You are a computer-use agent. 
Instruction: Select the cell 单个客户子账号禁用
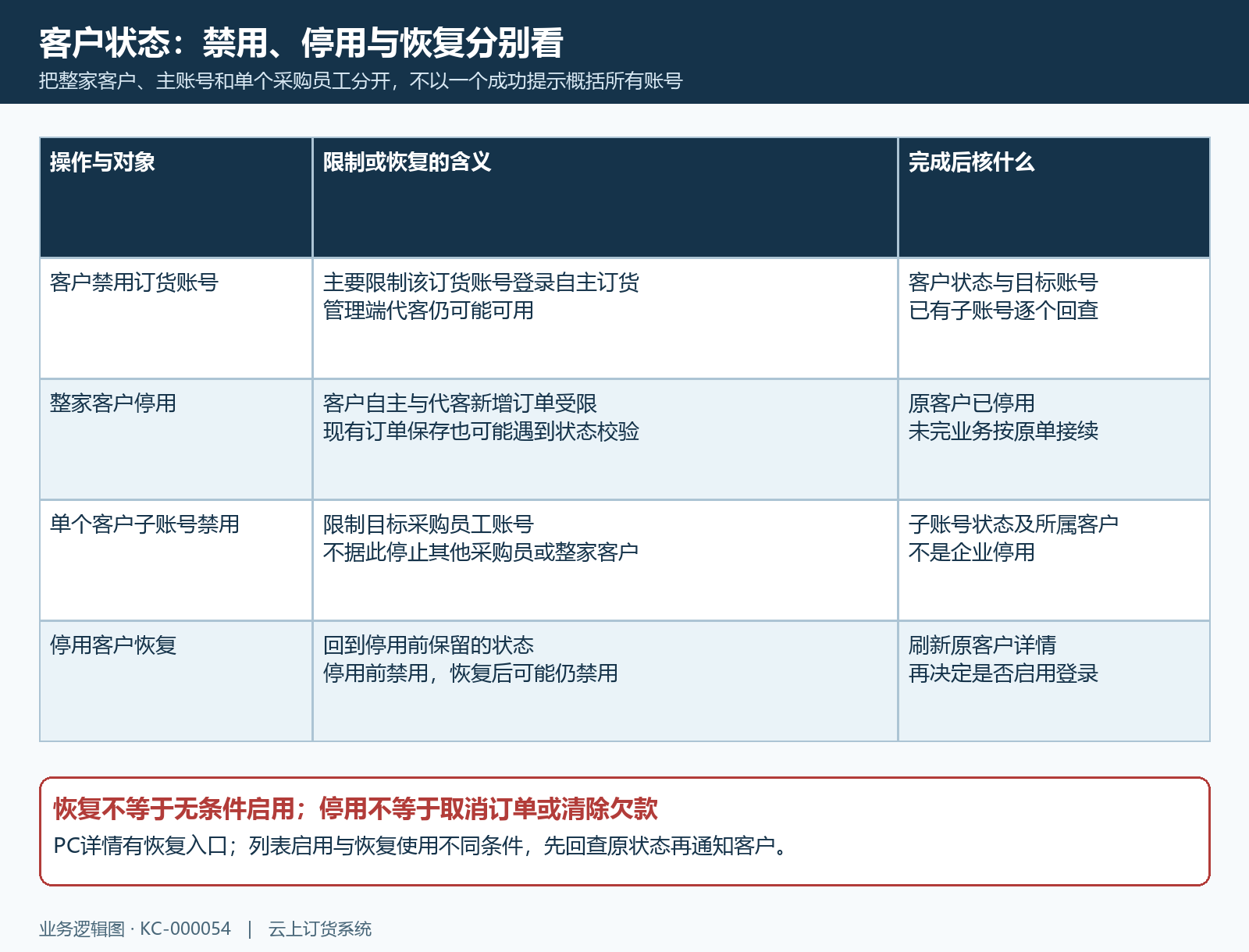click(176, 560)
